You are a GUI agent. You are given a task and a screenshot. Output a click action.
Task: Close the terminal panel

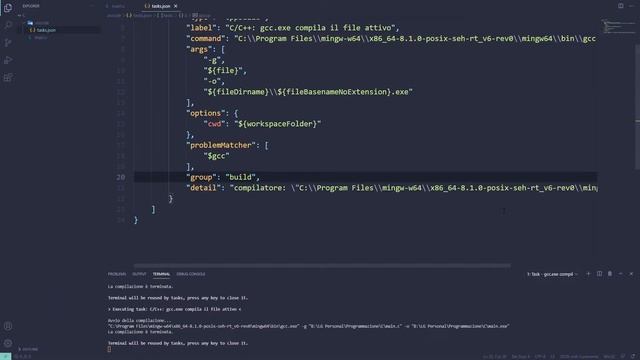coord(631,274)
